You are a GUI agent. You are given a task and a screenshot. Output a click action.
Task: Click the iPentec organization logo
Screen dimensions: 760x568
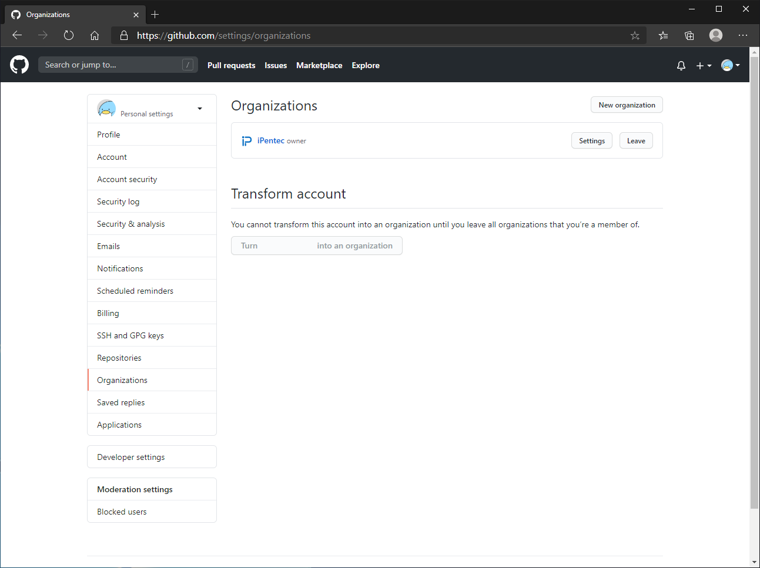point(247,141)
